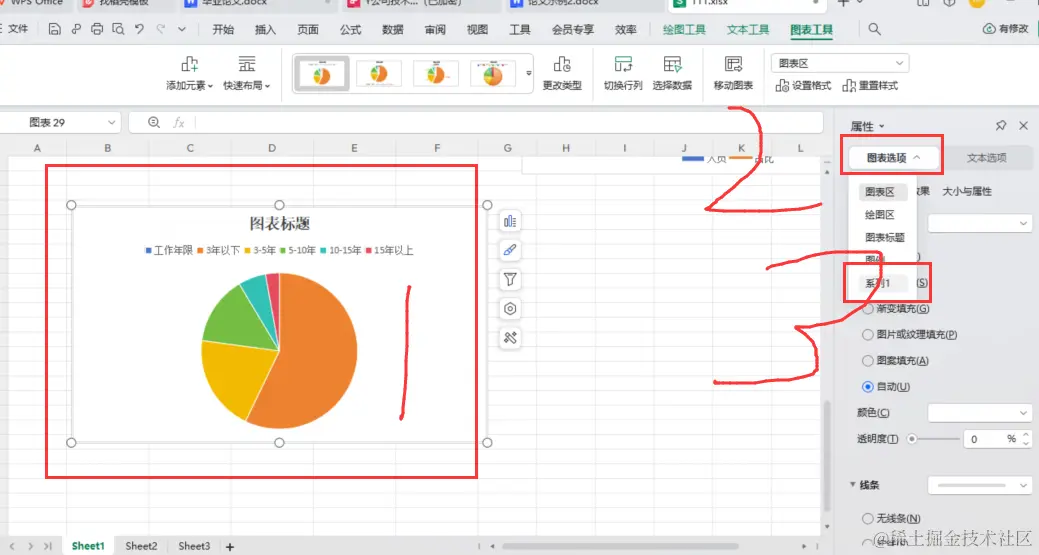Select the fourth chart style thumbnail
The width and height of the screenshot is (1039, 555).
(x=492, y=74)
